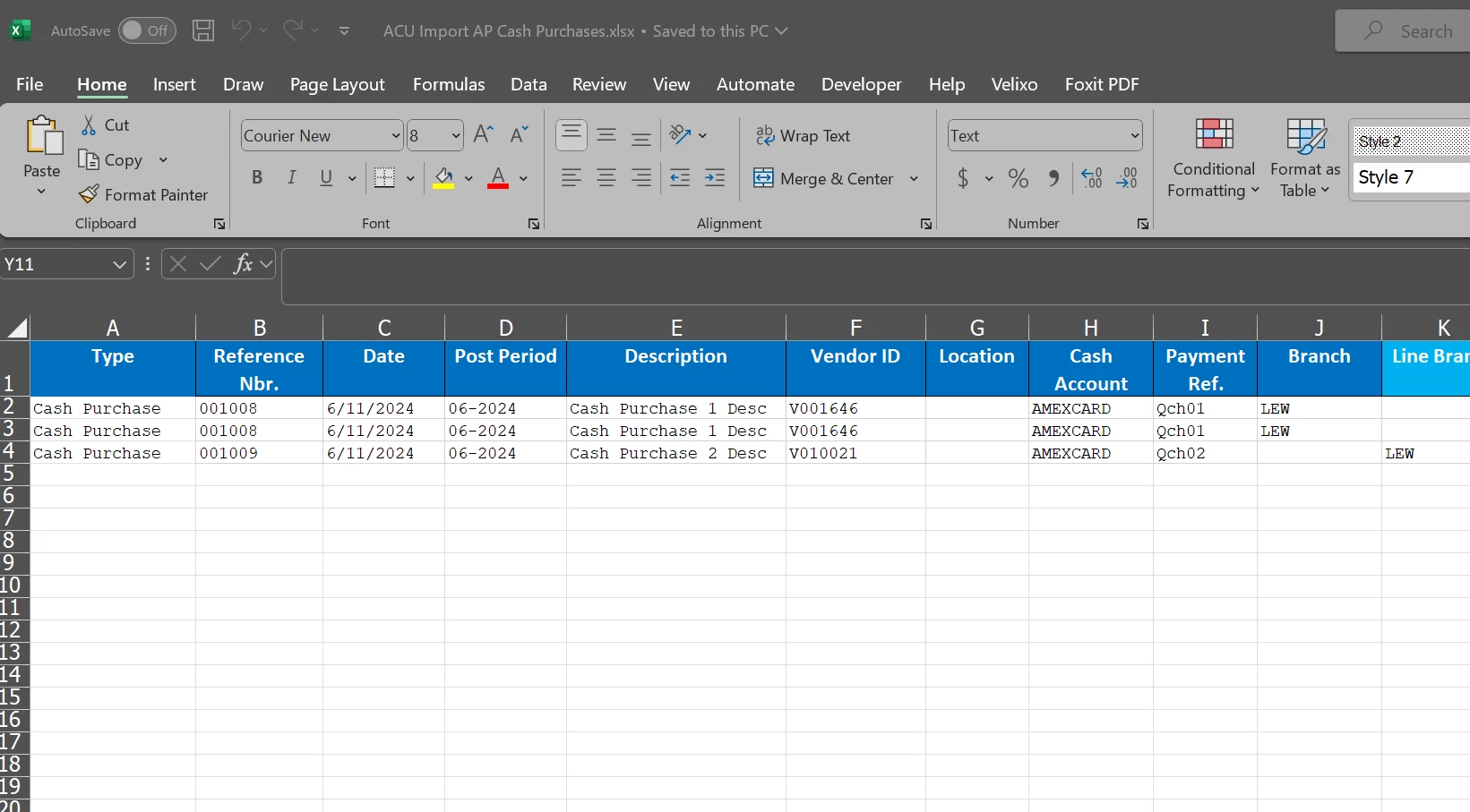
Task: Open the Courier New font name dropdown
Action: [396, 136]
